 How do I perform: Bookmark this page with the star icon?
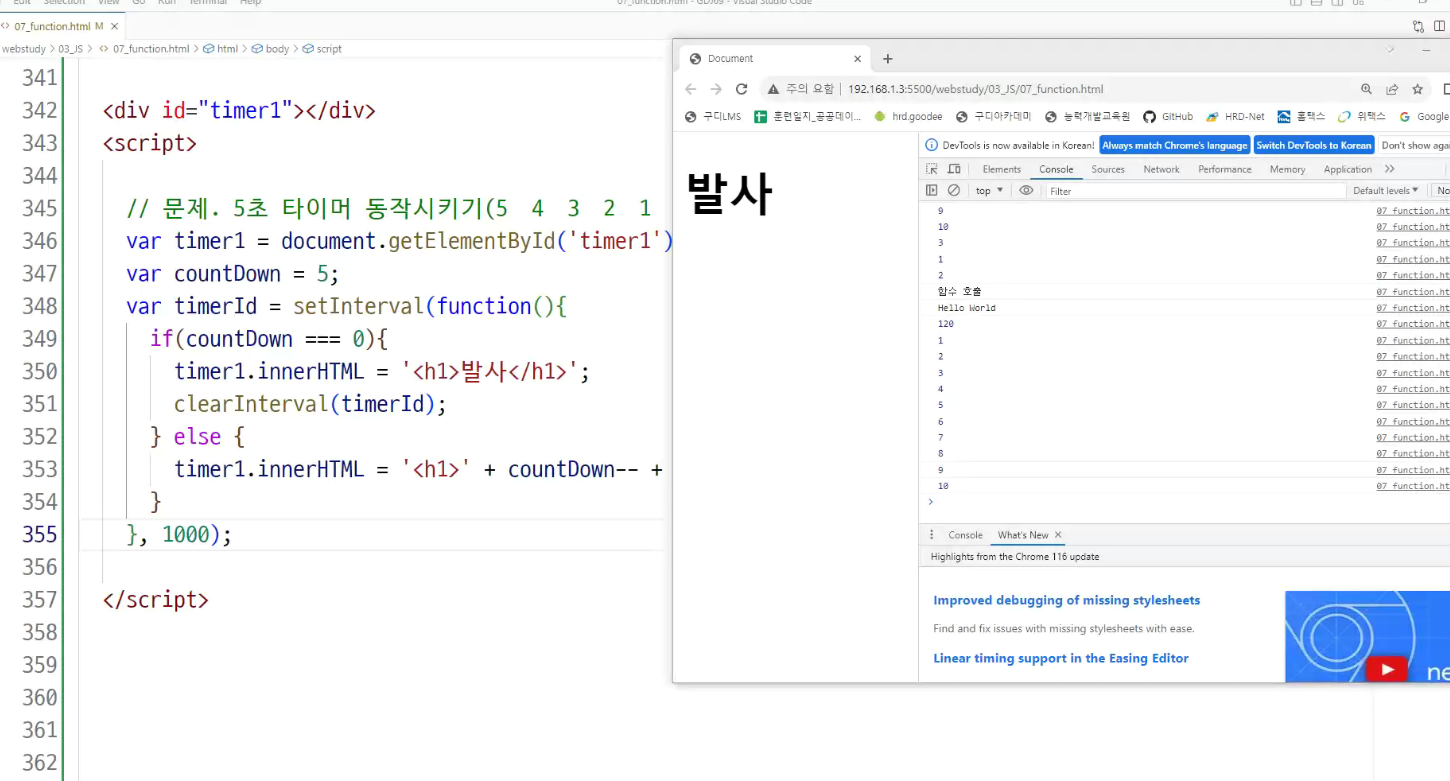(1418, 89)
